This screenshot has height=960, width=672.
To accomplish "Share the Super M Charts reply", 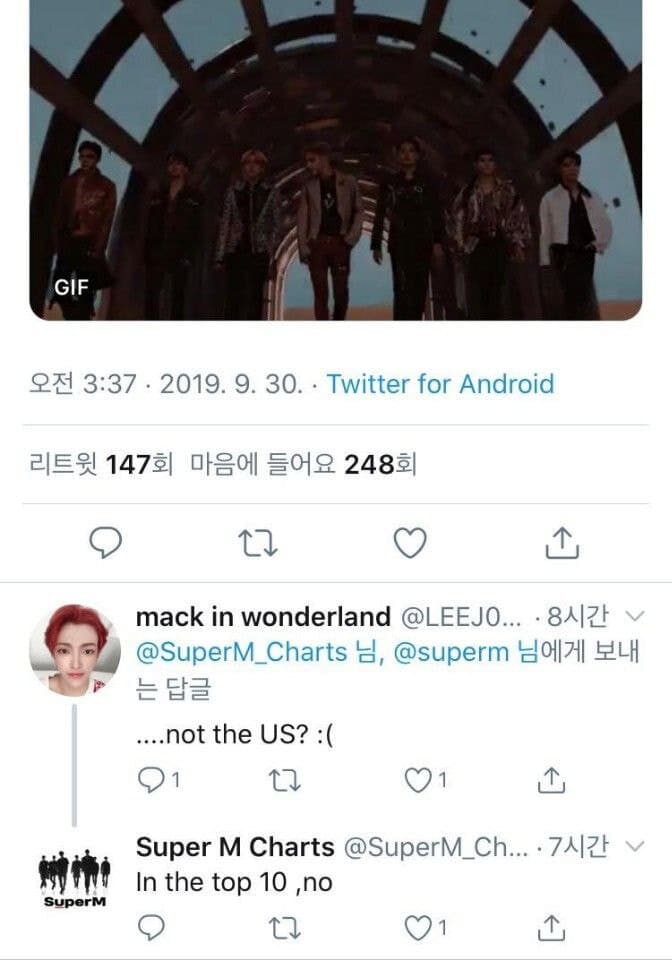I will (x=553, y=929).
